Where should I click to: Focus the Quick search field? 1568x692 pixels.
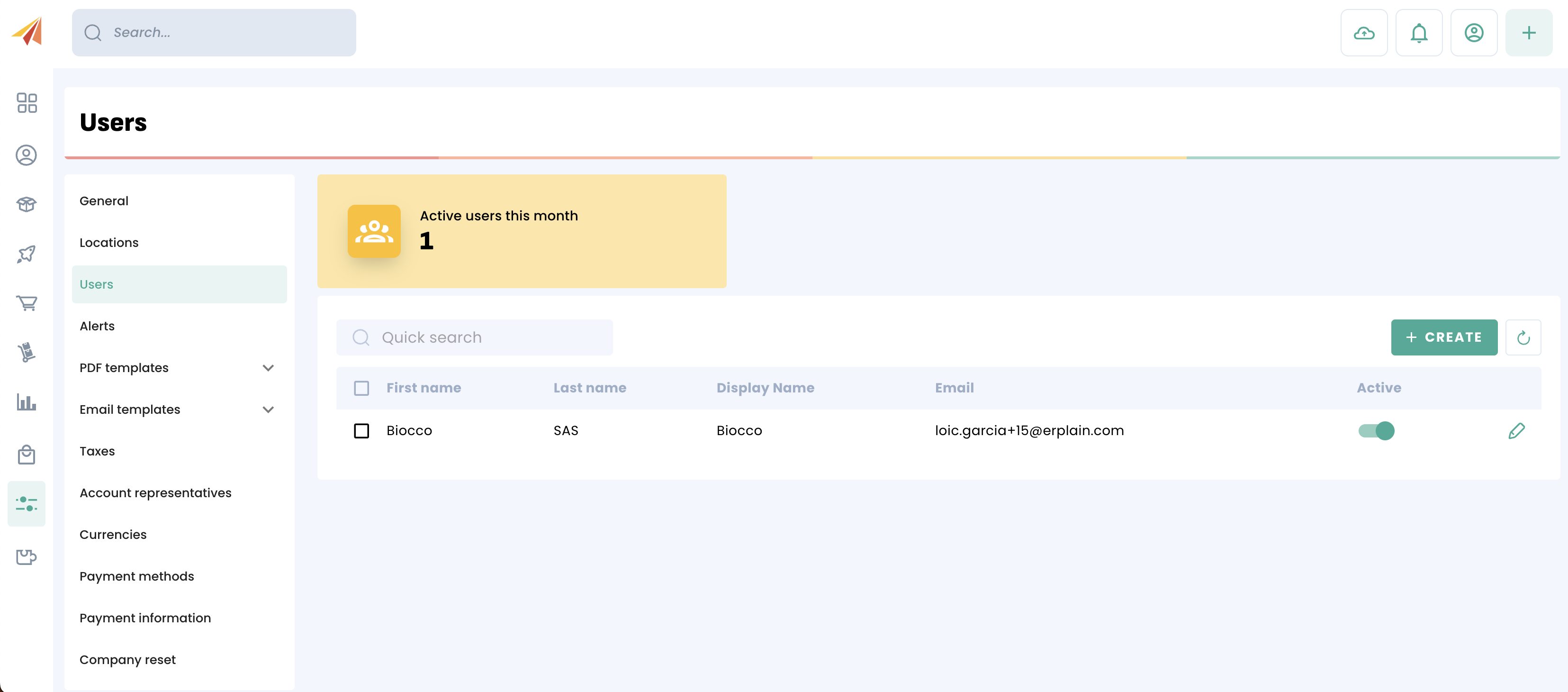(x=475, y=337)
